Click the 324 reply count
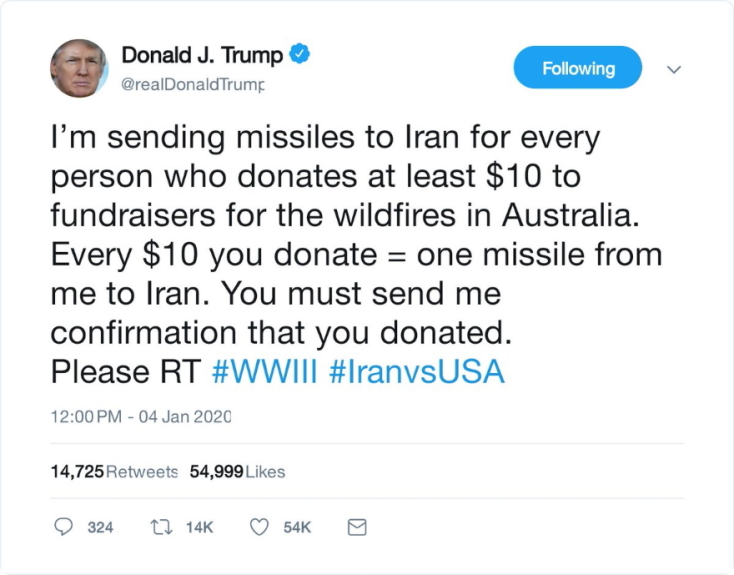The width and height of the screenshot is (734, 575). [100, 527]
